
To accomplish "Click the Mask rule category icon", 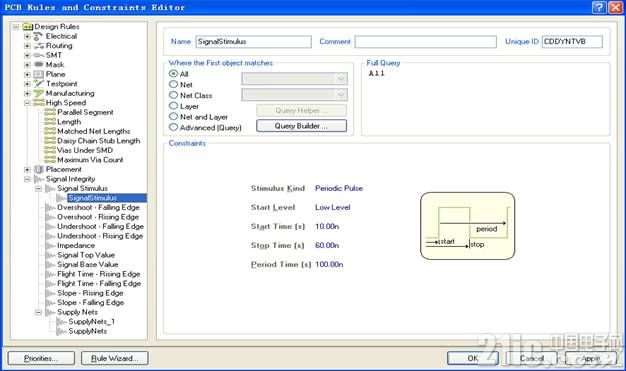I will click(x=38, y=65).
